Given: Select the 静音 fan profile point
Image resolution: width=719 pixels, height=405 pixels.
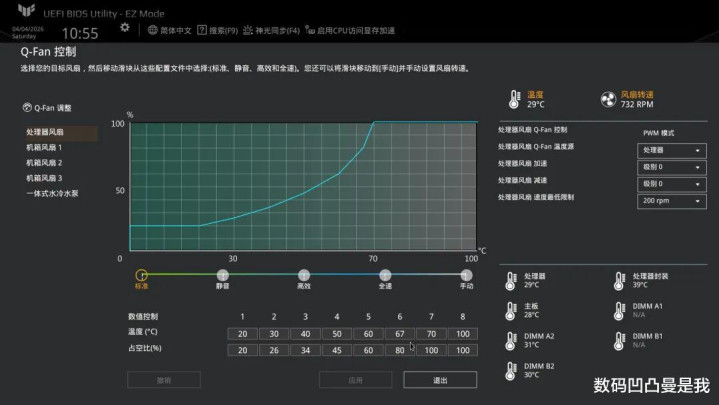Looking at the screenshot, I should click(x=223, y=274).
